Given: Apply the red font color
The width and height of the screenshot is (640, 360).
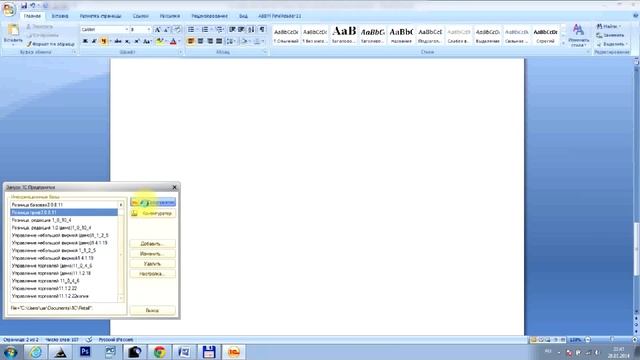Looking at the screenshot, I should click(173, 41).
